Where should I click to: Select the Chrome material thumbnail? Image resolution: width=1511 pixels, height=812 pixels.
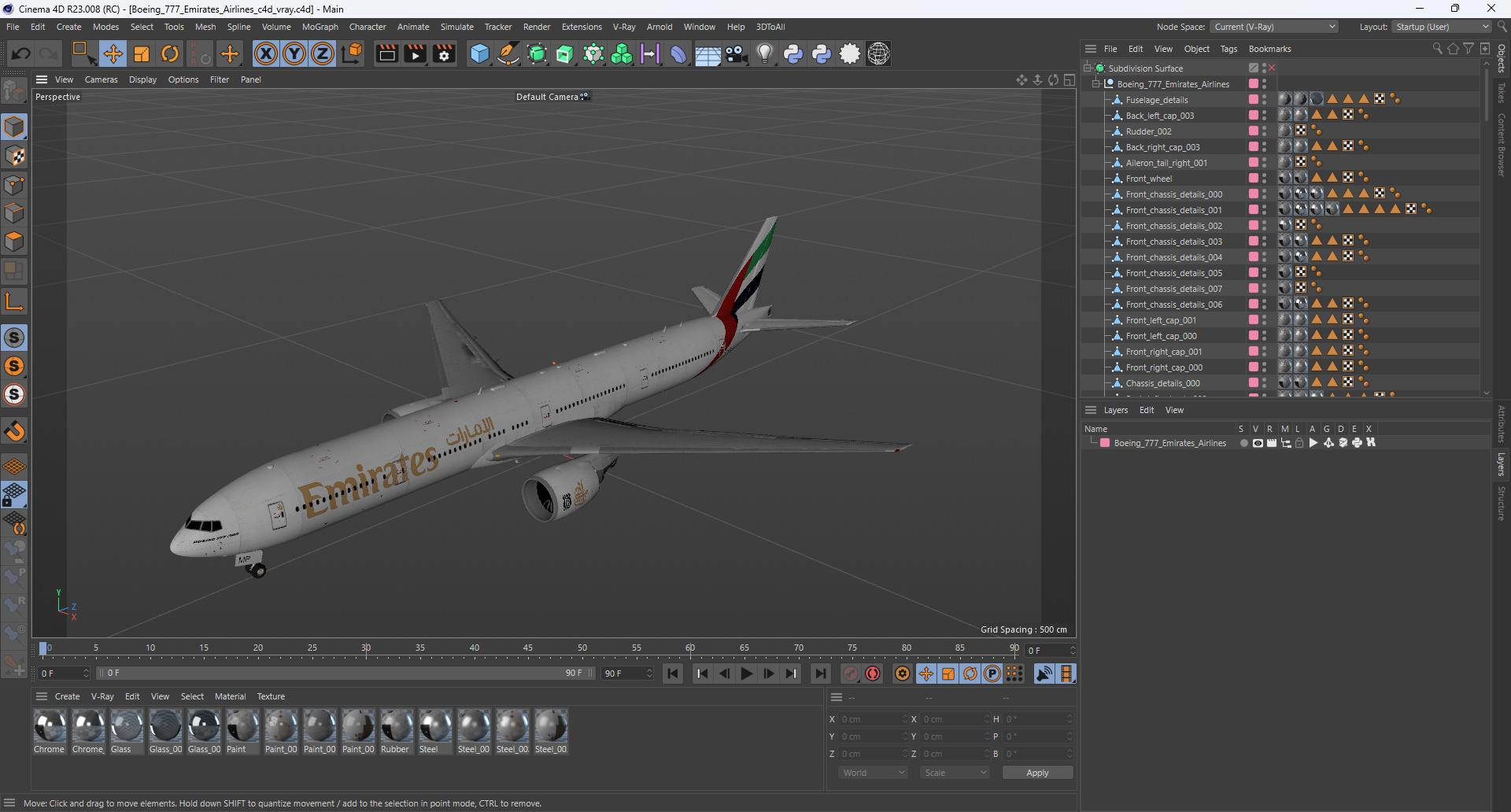(x=50, y=725)
